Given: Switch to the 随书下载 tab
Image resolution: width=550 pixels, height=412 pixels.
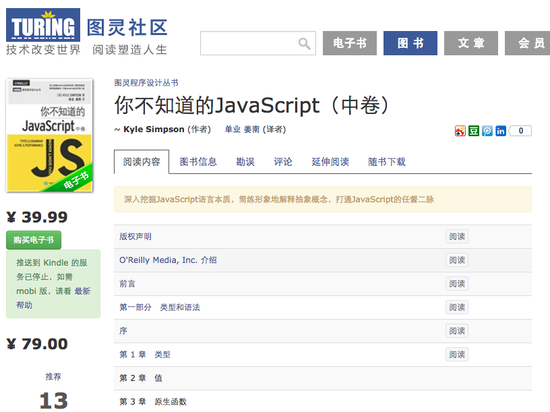Looking at the screenshot, I should pyautogui.click(x=387, y=162).
